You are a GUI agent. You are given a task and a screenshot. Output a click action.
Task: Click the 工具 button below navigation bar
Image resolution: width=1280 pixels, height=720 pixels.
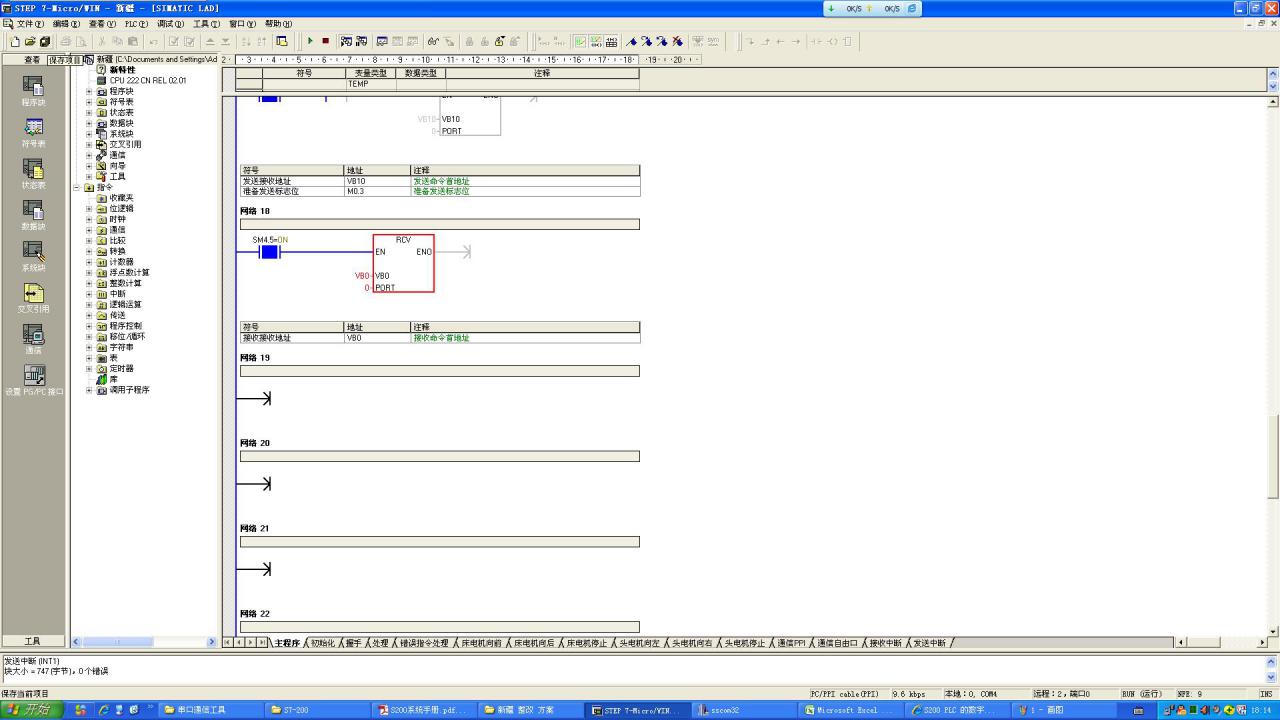33,641
